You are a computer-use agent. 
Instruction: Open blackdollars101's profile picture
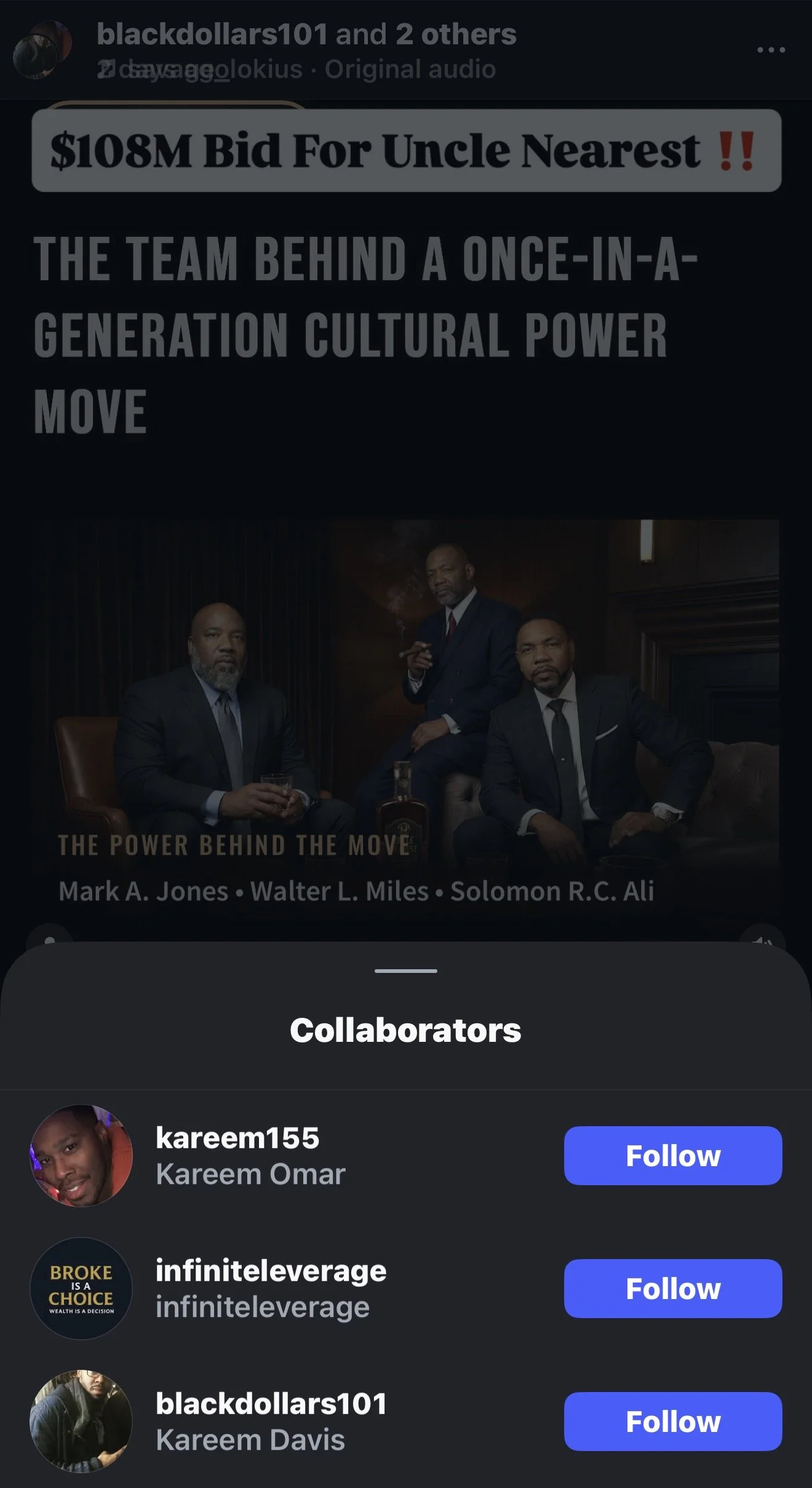[x=81, y=1422]
